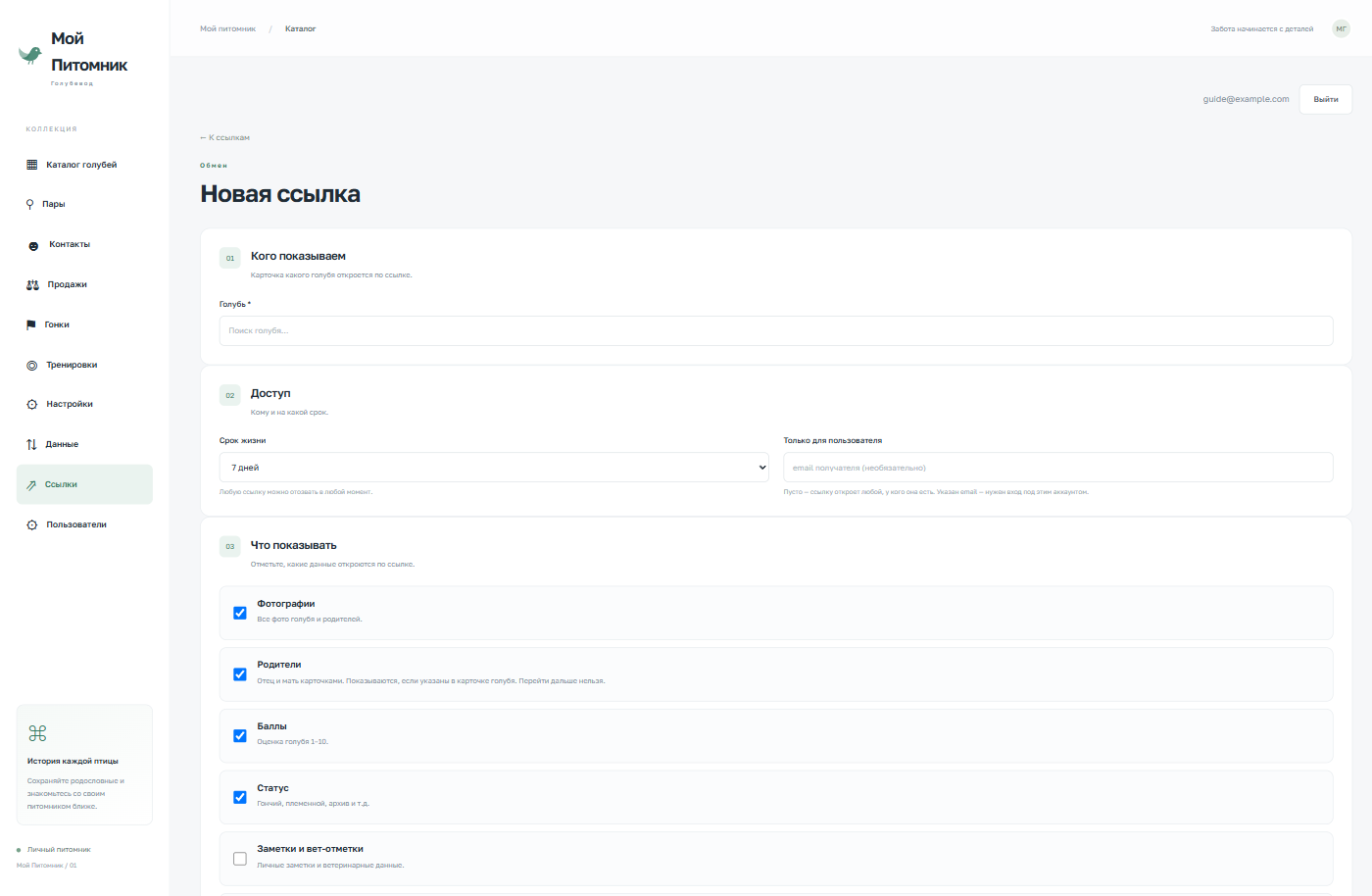Open the Каталог breadcrumb
This screenshot has height=896, width=1372.
301,29
